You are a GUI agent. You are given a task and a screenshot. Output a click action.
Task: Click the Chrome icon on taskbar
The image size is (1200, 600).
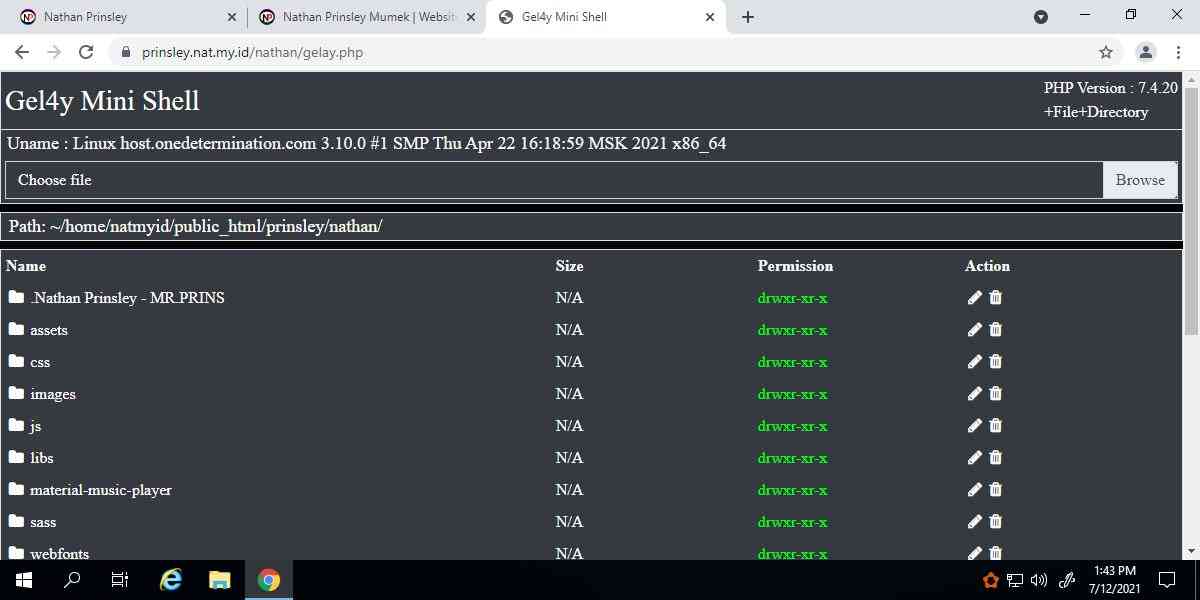click(x=268, y=580)
